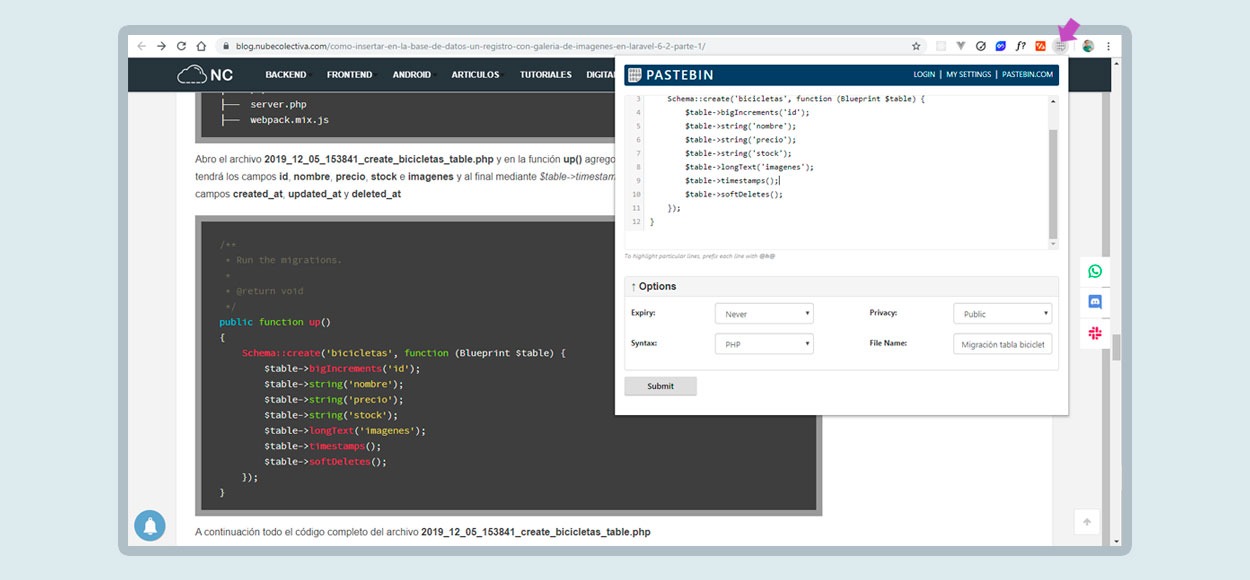Open the Privacy dropdown set to Public
1250x580 pixels.
[x=1003, y=314]
